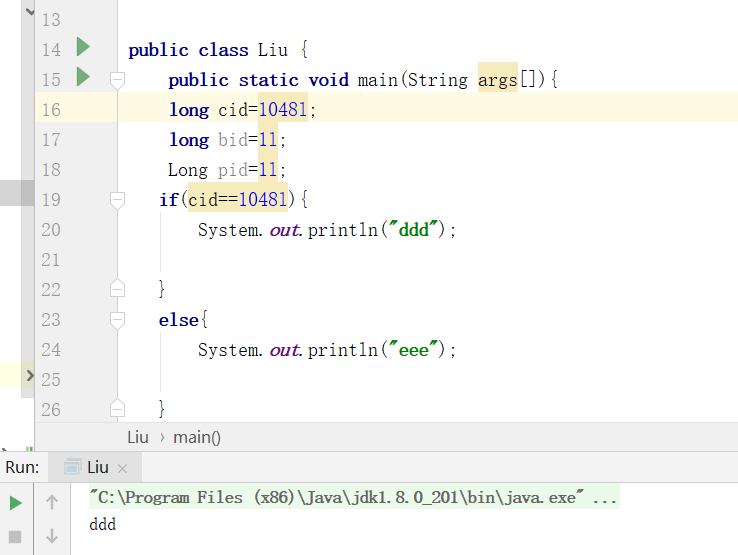Click fold end marker on line 22
This screenshot has width=738, height=555.
click(x=117, y=289)
